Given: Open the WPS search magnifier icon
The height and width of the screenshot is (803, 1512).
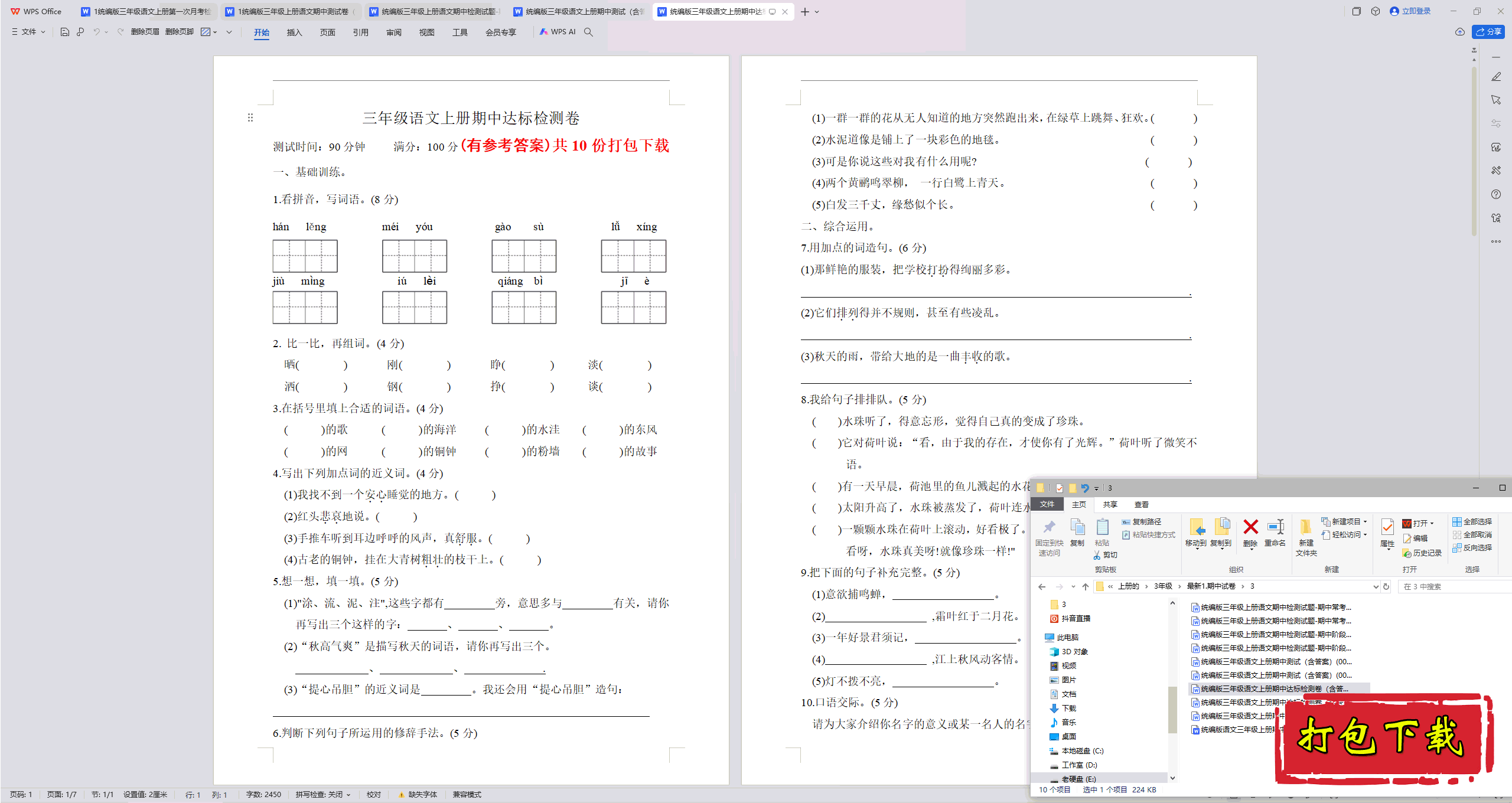Looking at the screenshot, I should click(588, 32).
